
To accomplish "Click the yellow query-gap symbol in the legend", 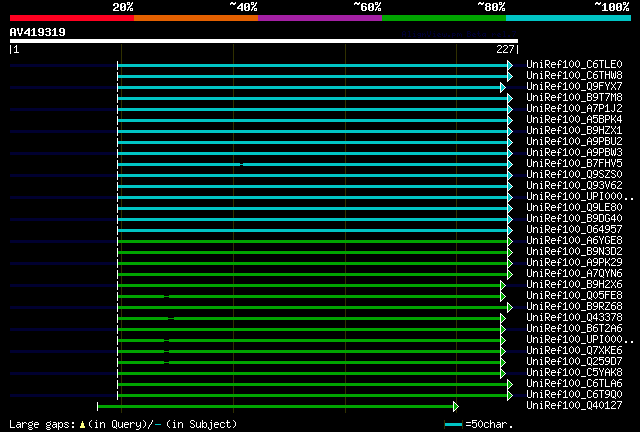I will (x=82, y=425).
